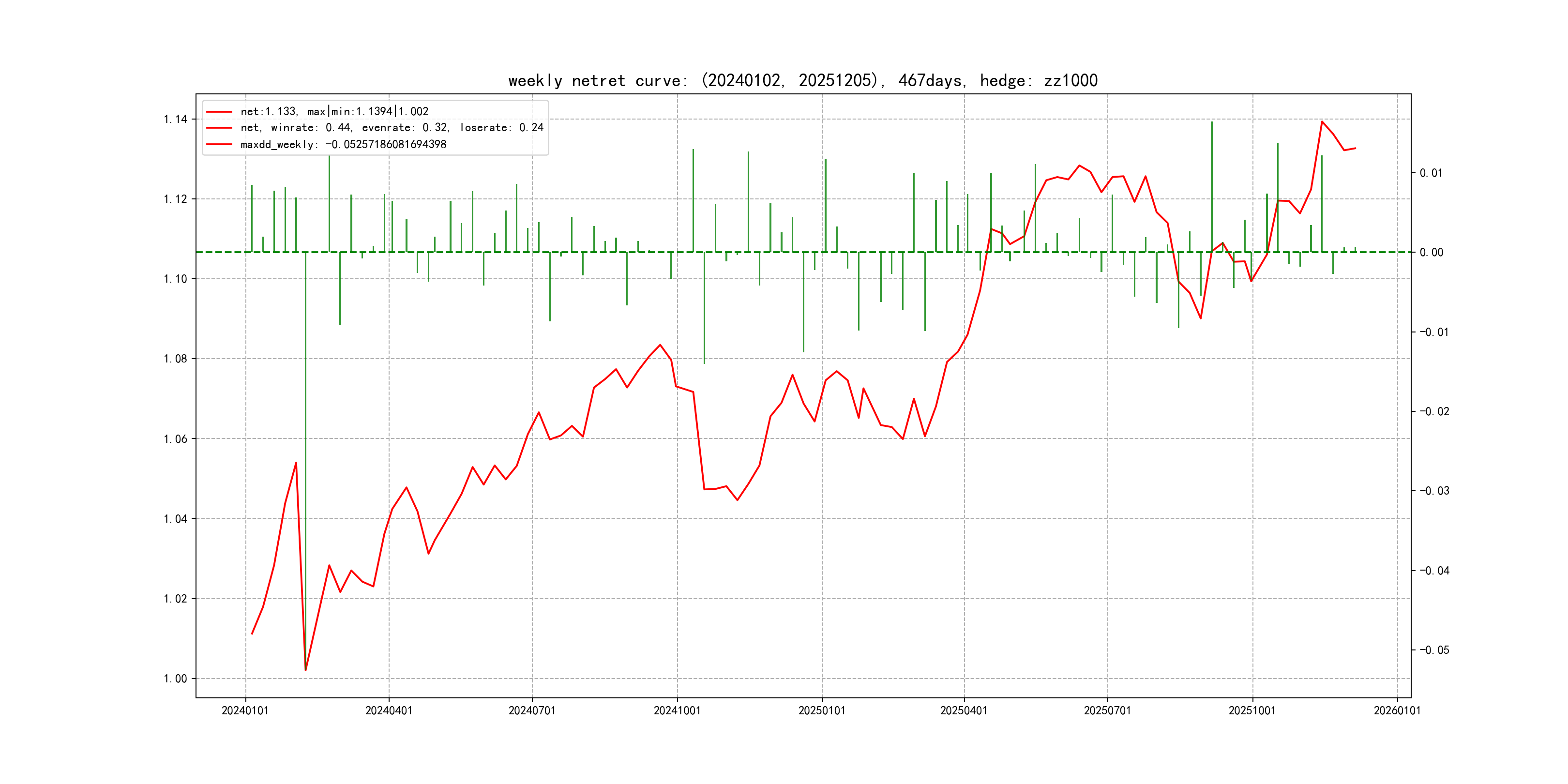Click the 20240401 x-axis date label

pos(388,711)
